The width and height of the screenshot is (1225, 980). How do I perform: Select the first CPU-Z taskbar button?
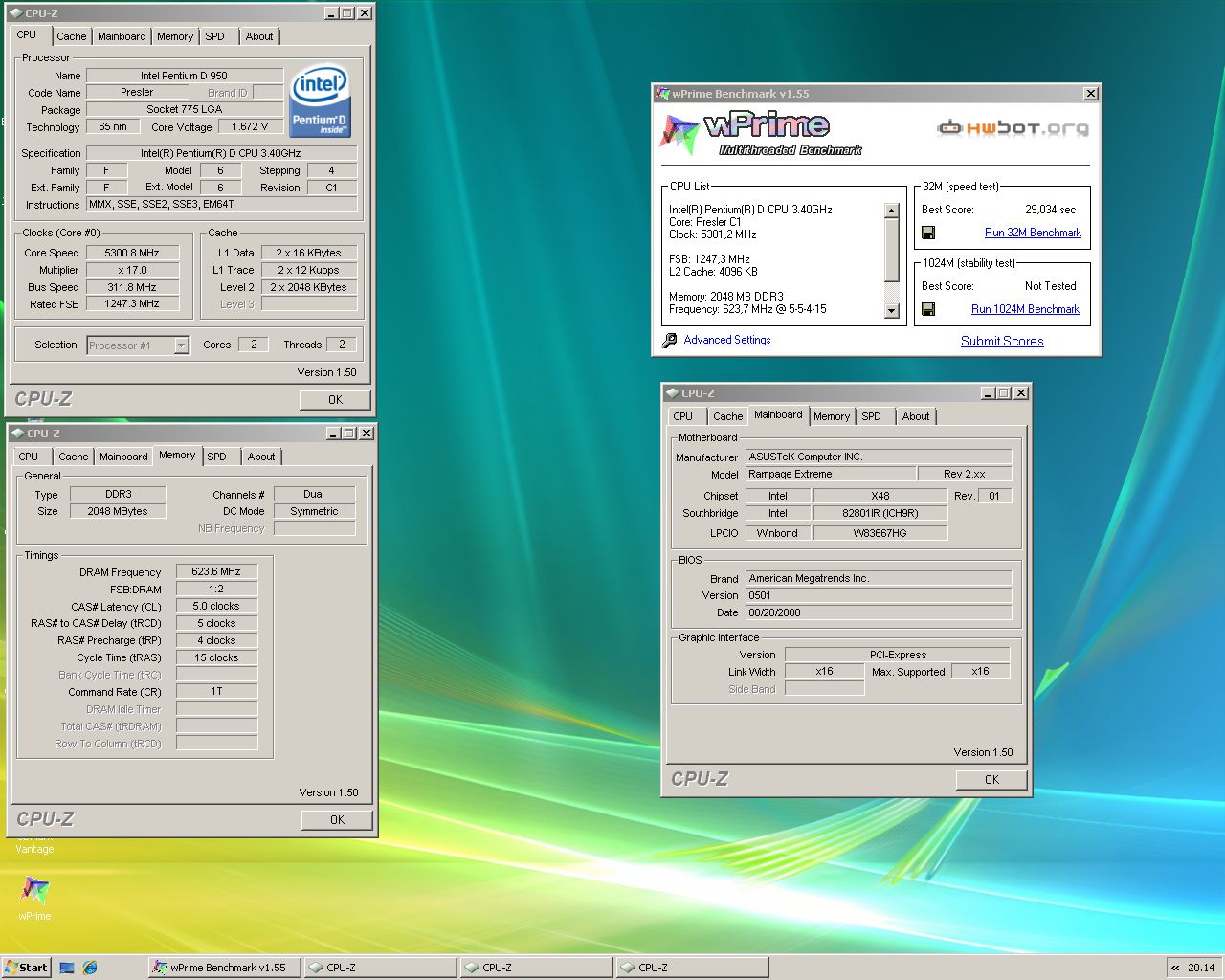click(379, 968)
